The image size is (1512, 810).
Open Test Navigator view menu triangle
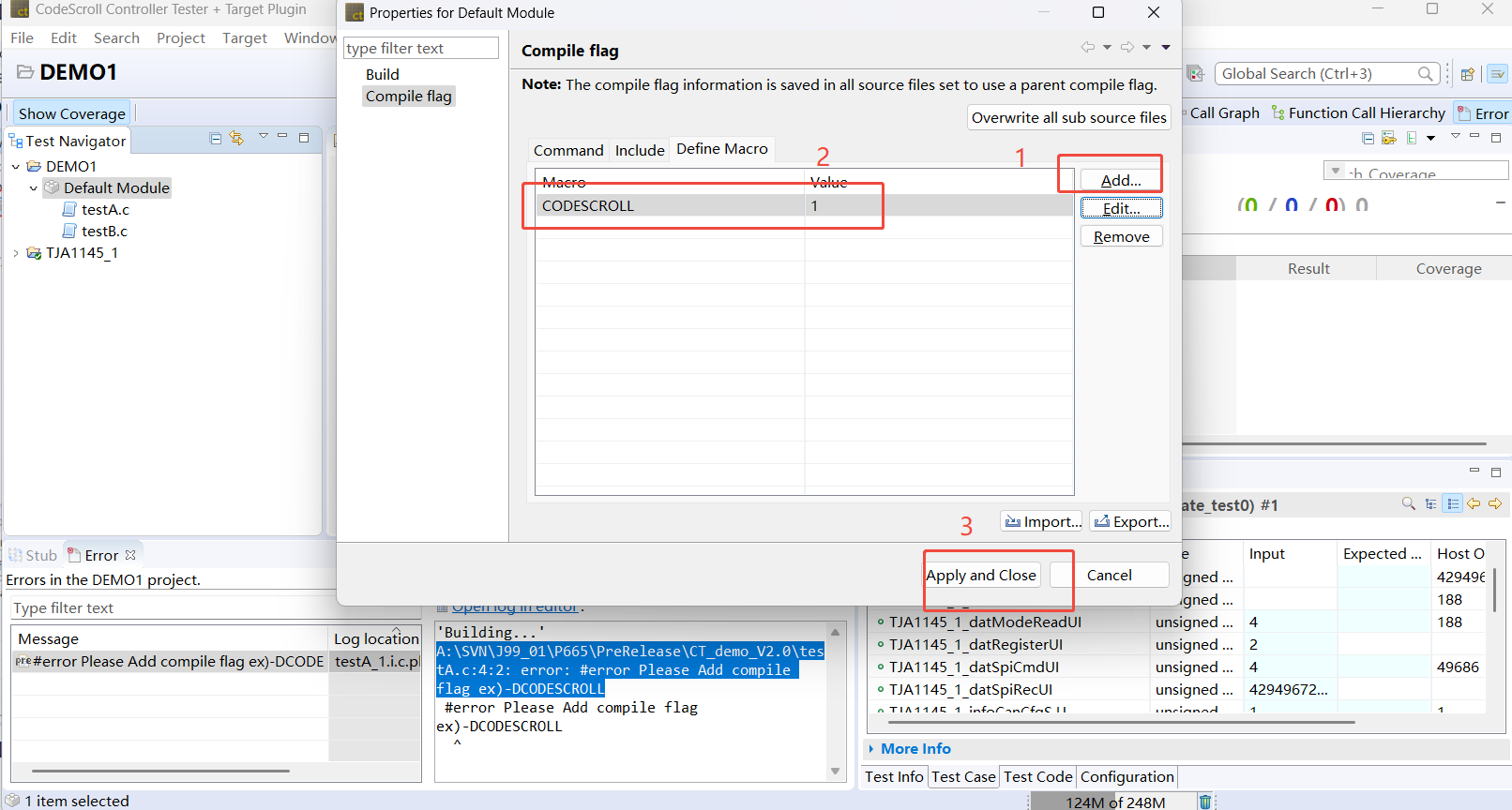(x=264, y=137)
